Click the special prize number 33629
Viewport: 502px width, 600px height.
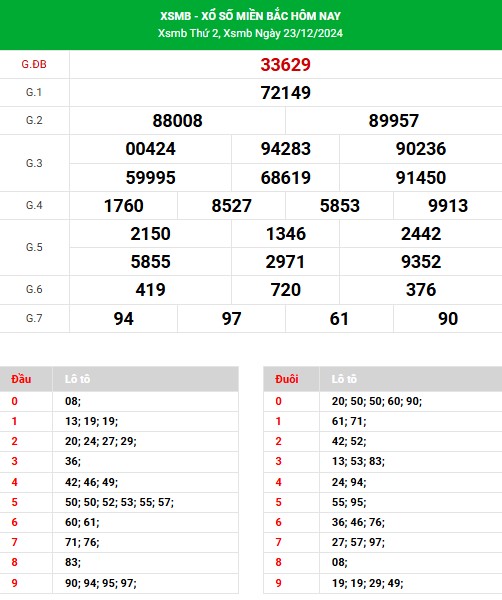[285, 65]
